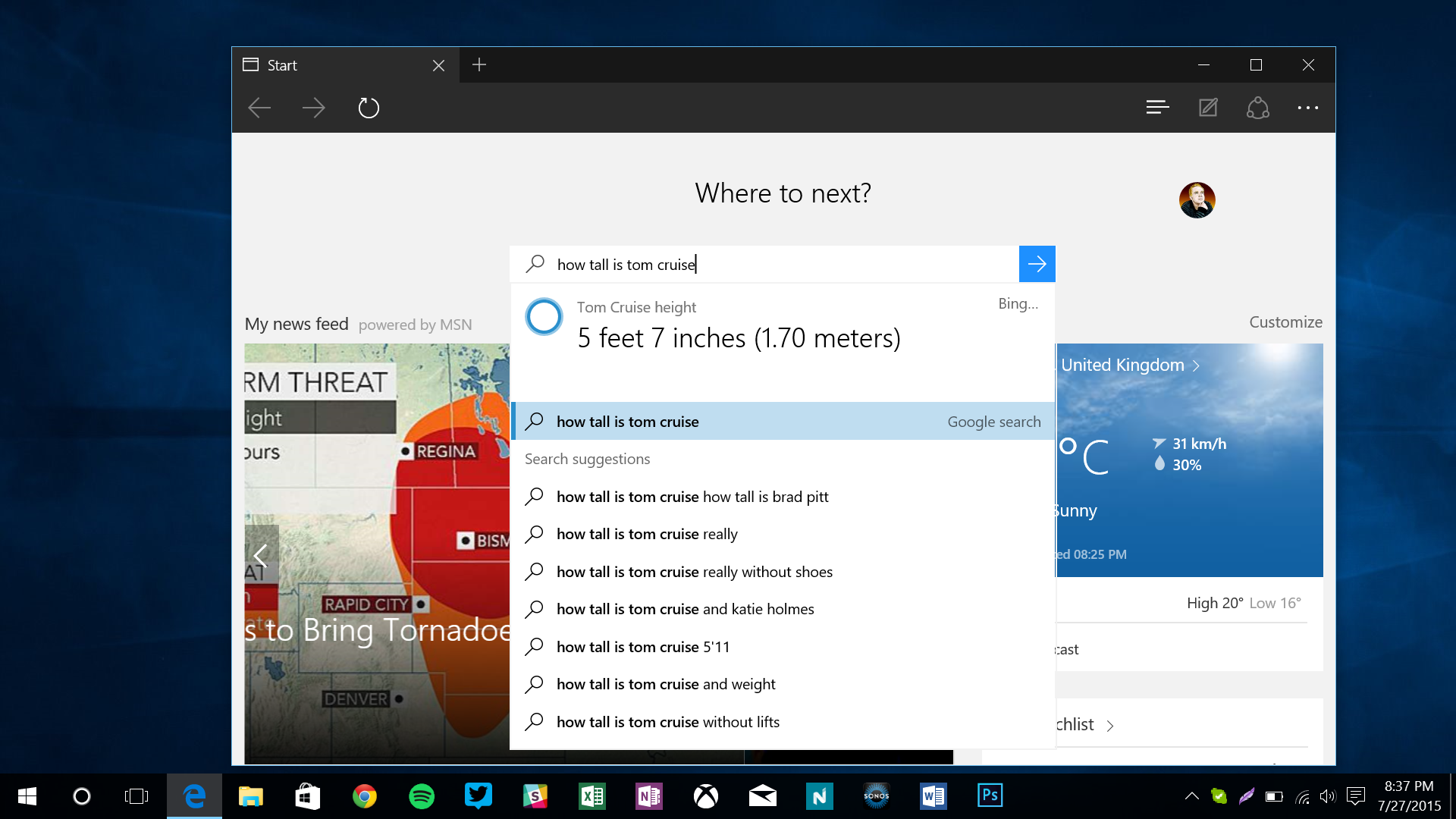
Task: Click the Customize link above the weather card
Action: pos(1285,322)
